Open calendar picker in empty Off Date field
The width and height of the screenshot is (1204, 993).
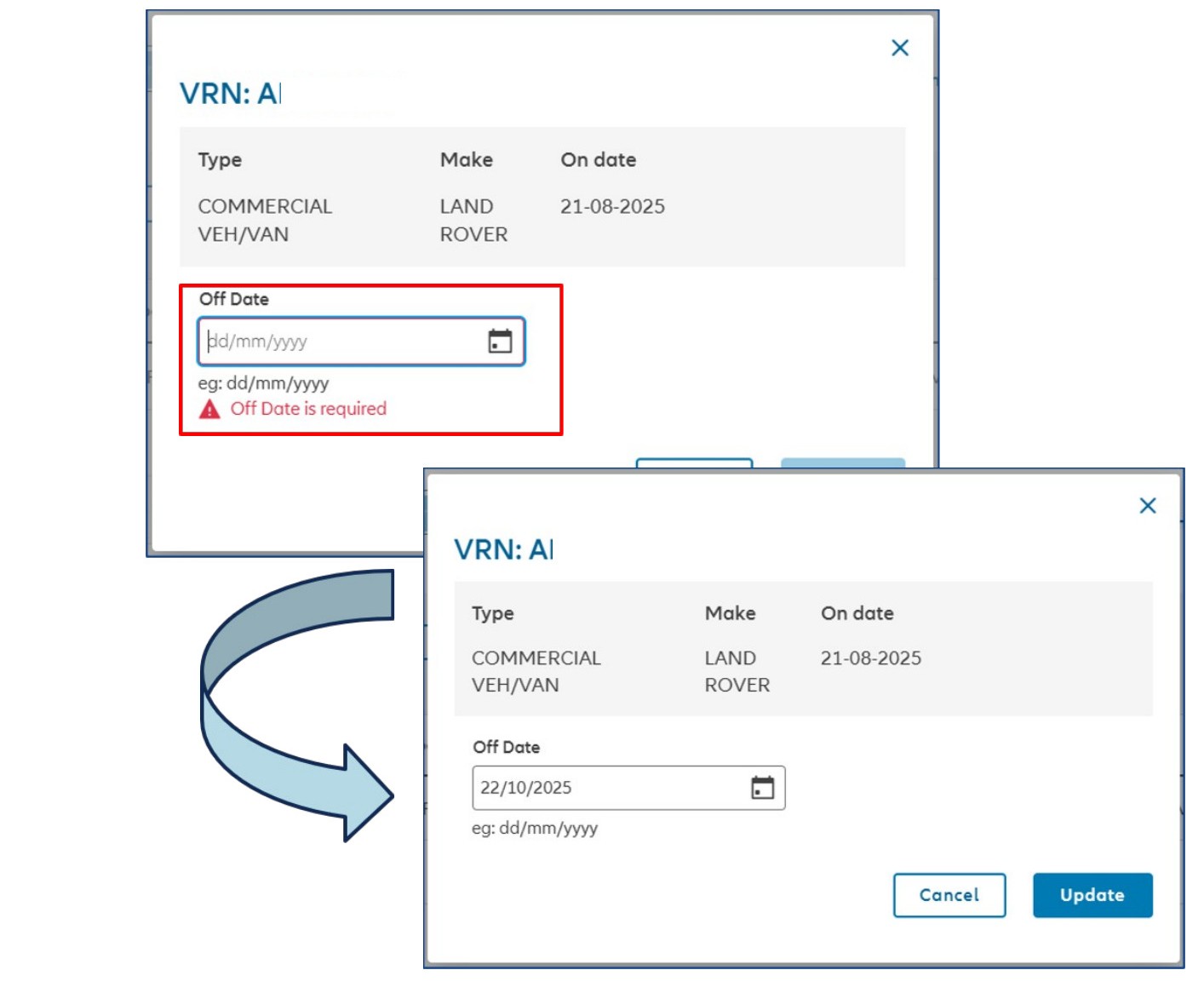pyautogui.click(x=500, y=342)
